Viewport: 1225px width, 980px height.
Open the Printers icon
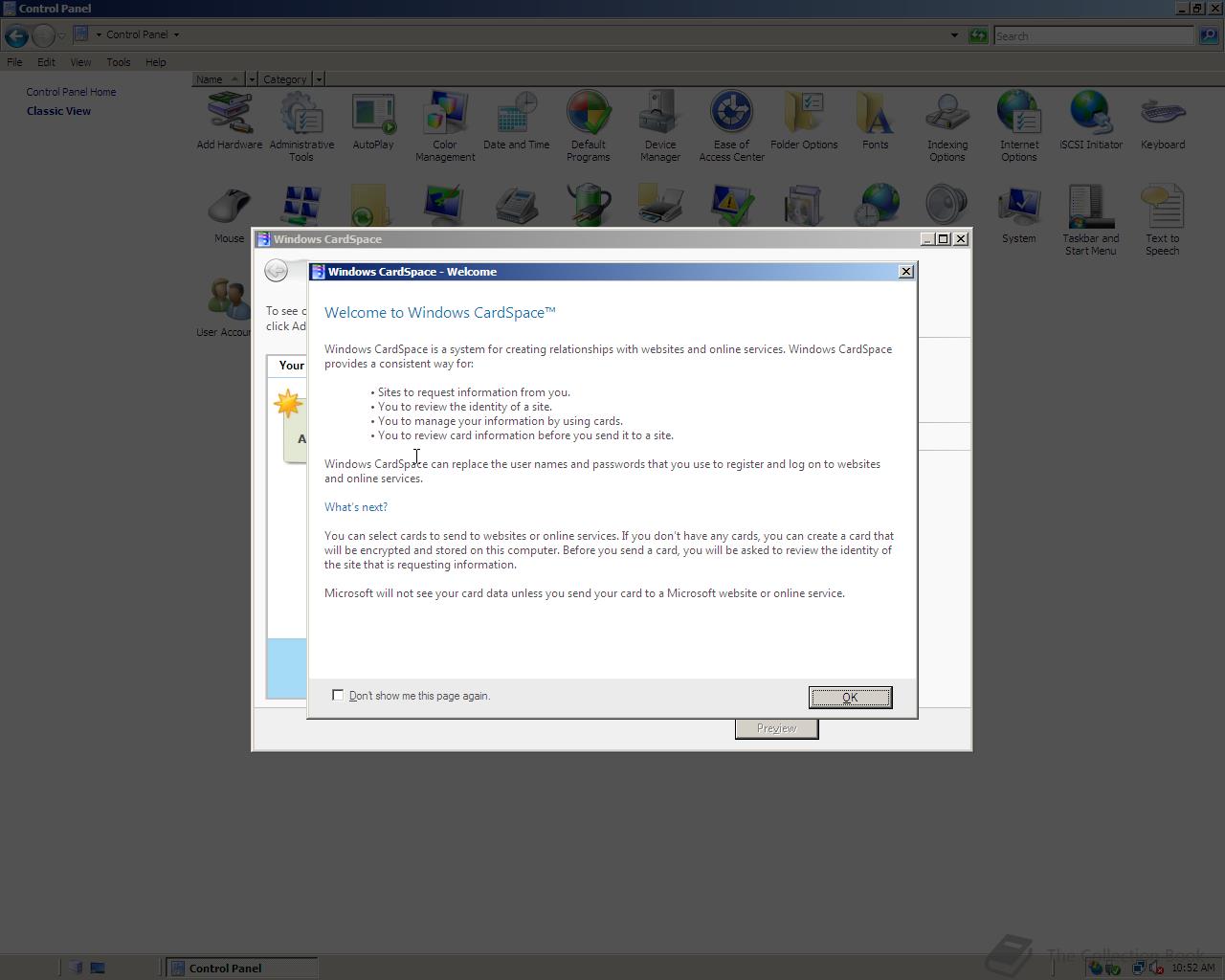(x=660, y=205)
